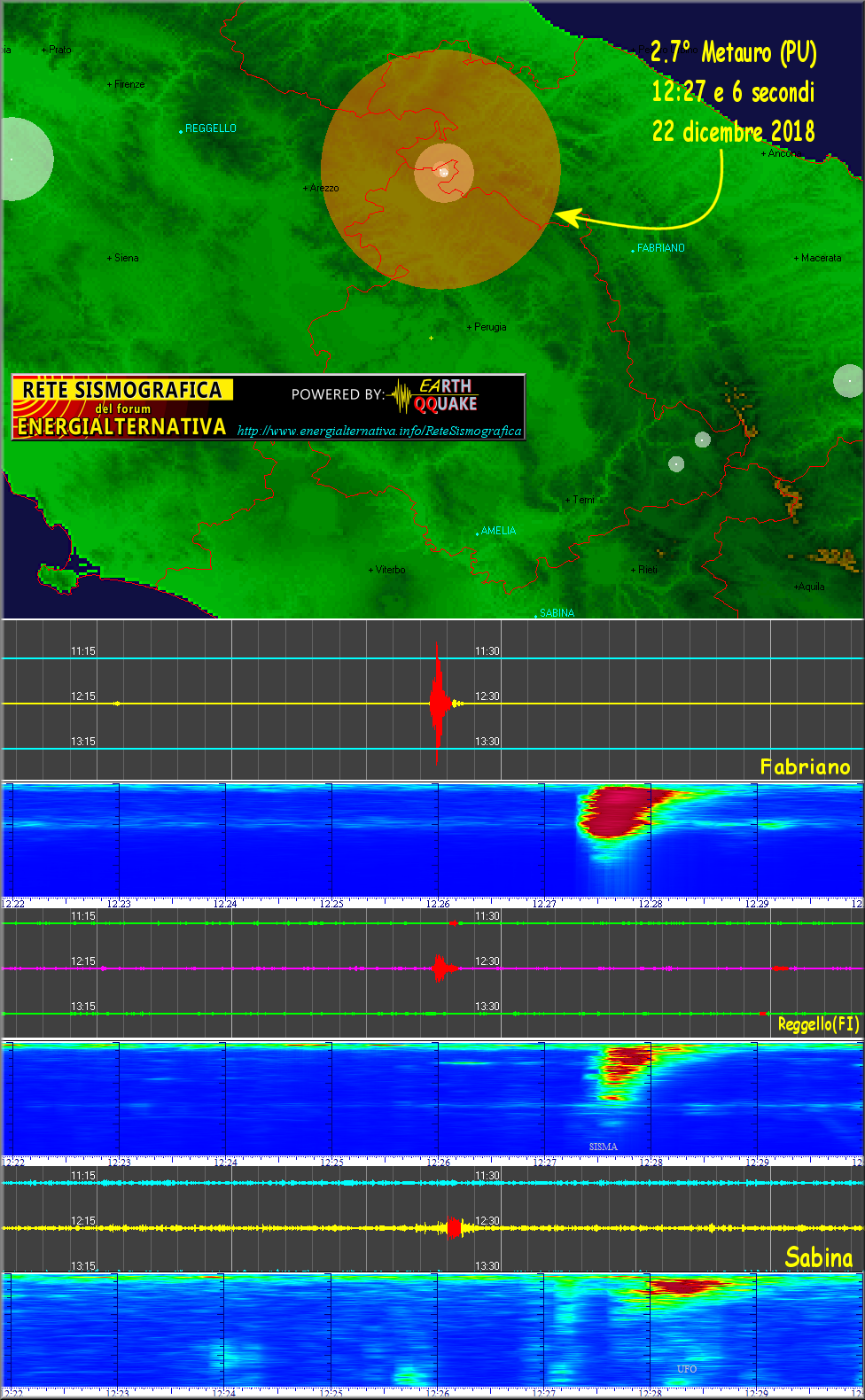The height and width of the screenshot is (1400, 865).
Task: Click the Fabriano station label
Action: [x=805, y=766]
